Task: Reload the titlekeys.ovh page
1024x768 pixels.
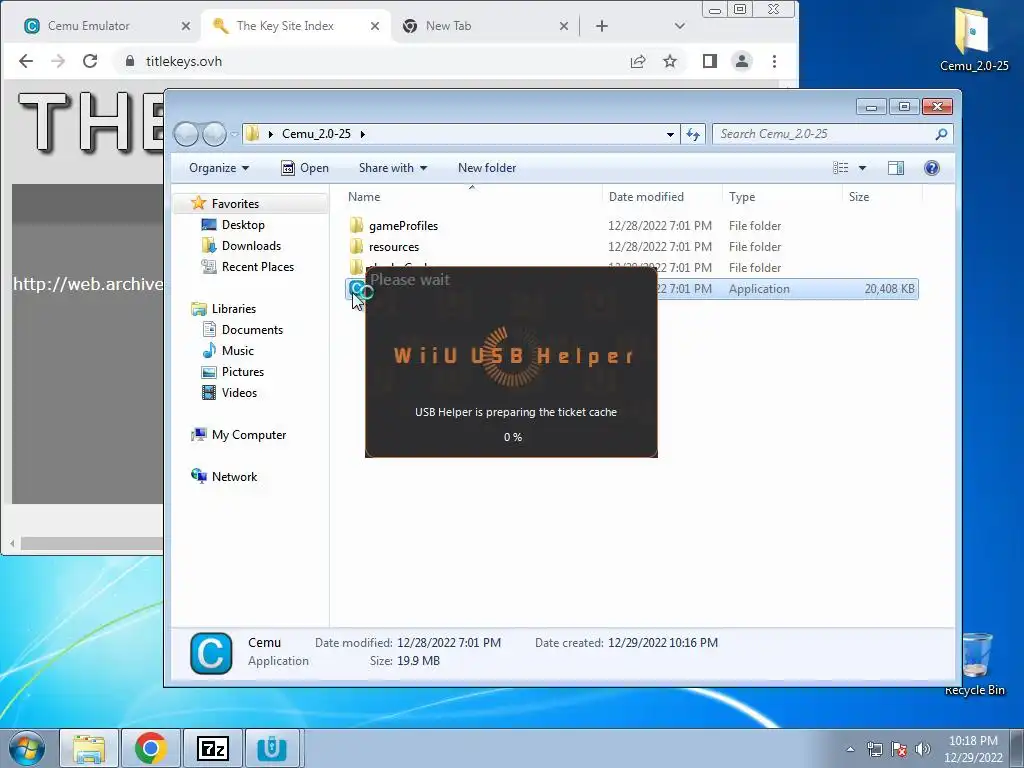Action: tap(90, 61)
